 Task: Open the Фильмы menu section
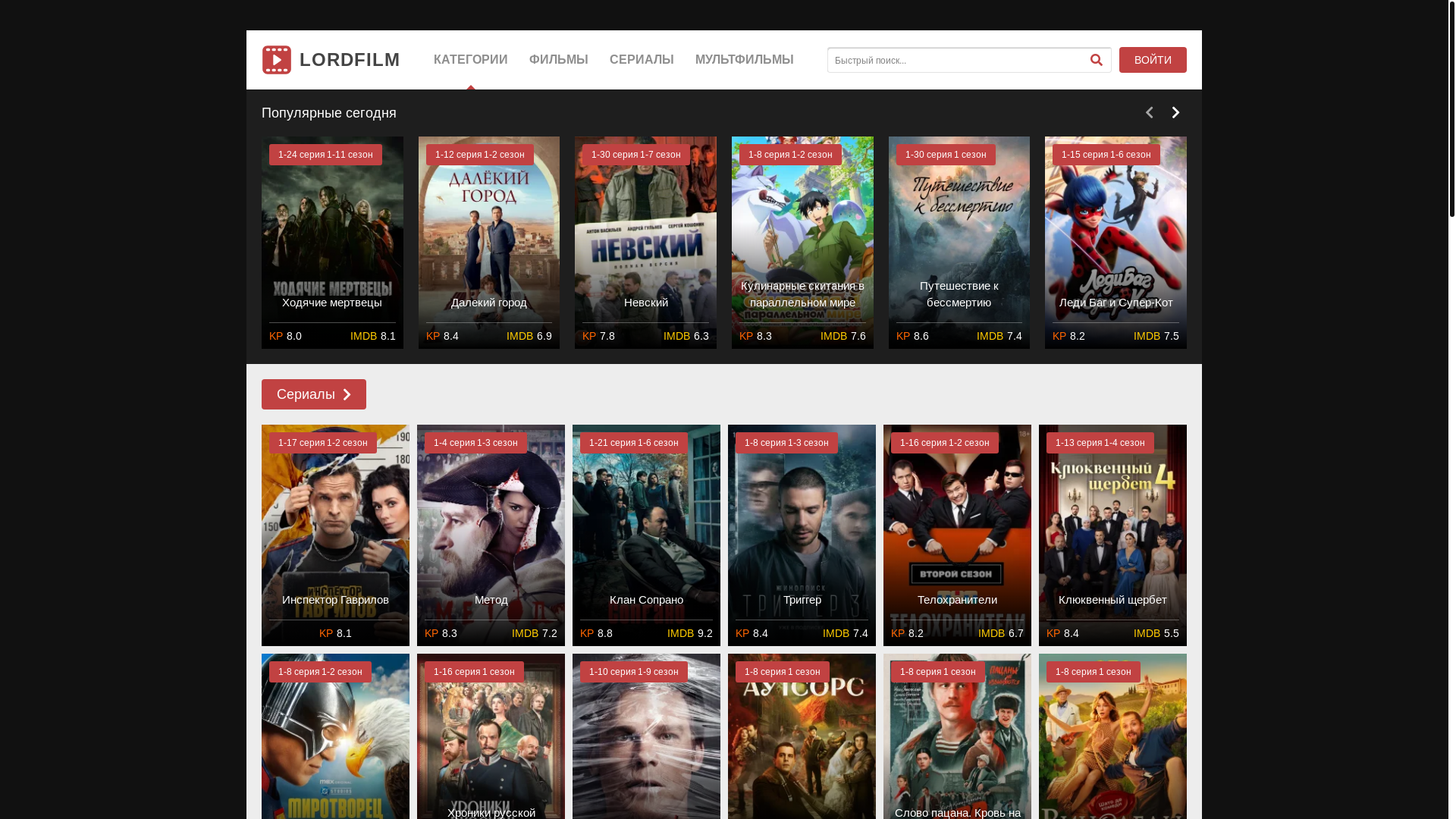pyautogui.click(x=558, y=60)
